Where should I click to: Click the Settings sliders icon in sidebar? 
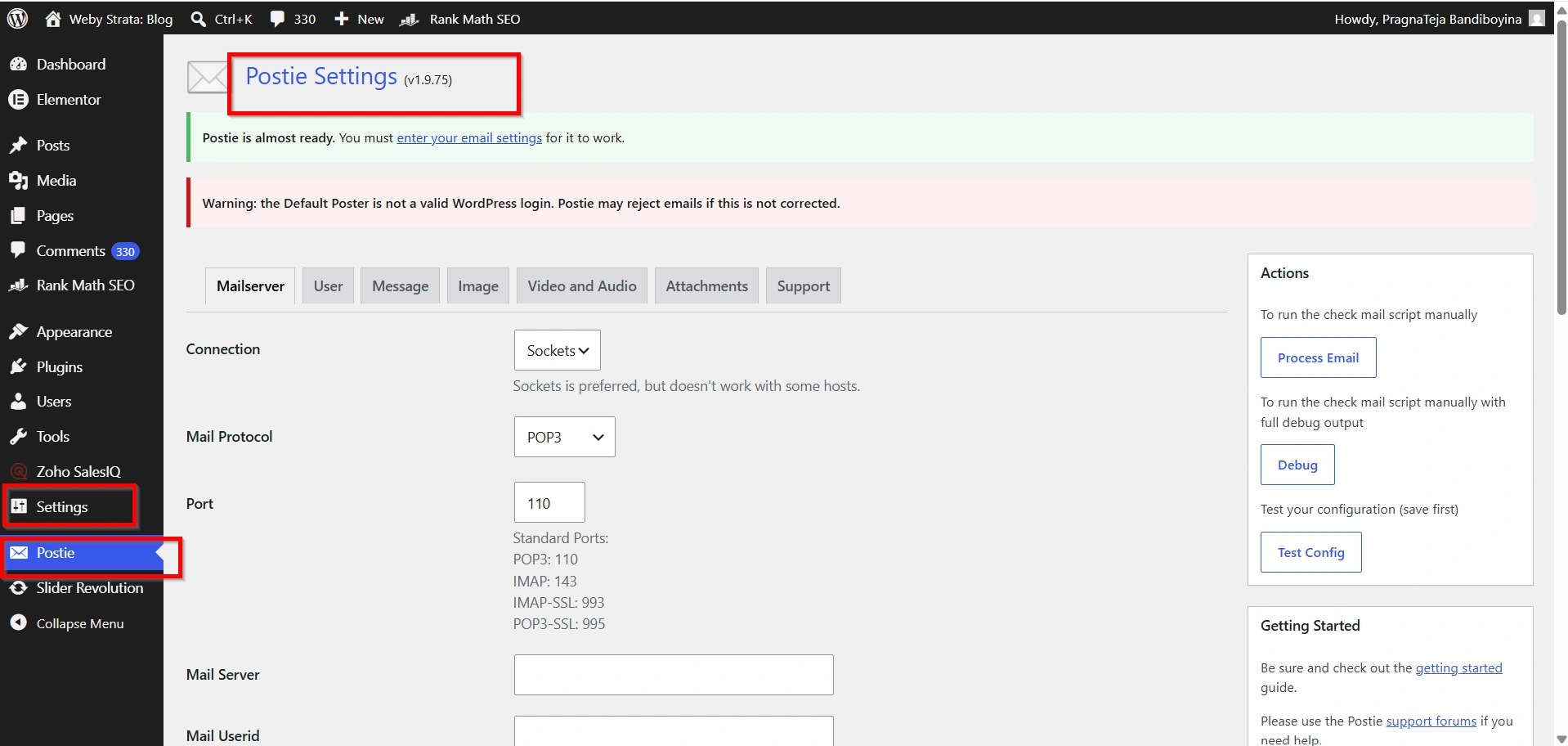[18, 506]
